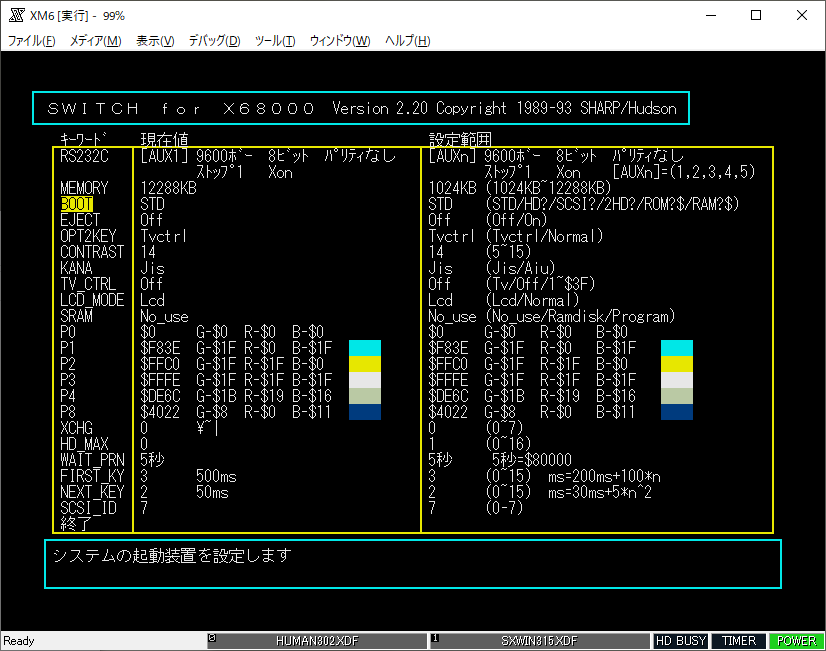This screenshot has height=651, width=826.
Task: Open the ヘルプ(H) menu
Action: tap(408, 41)
